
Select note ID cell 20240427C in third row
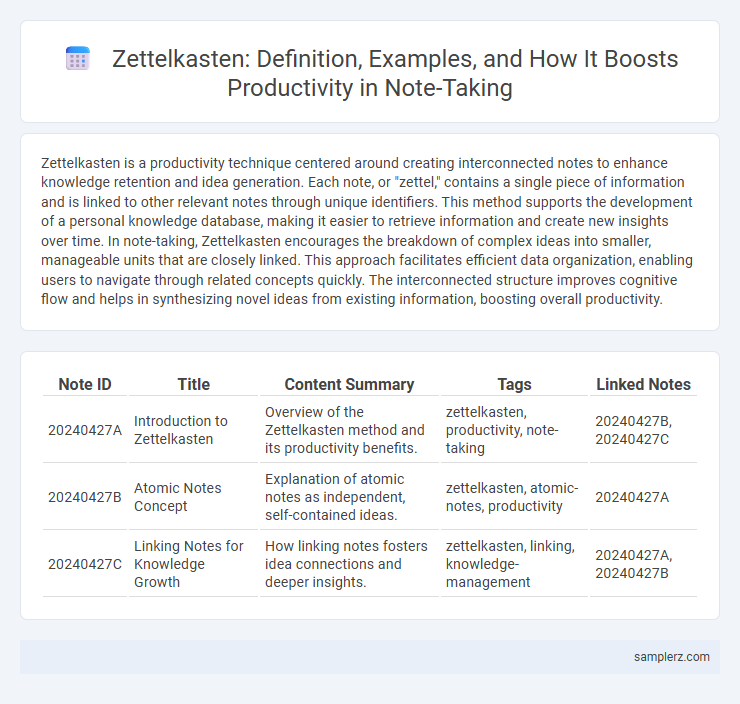[x=85, y=564]
